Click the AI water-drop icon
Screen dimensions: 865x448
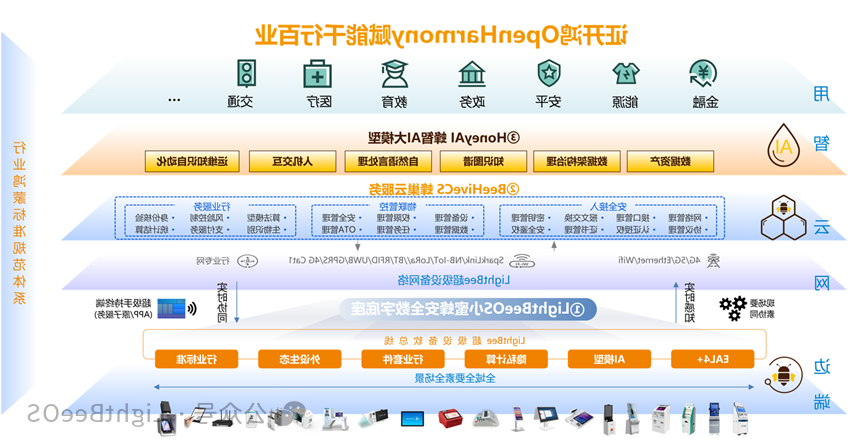[x=784, y=146]
